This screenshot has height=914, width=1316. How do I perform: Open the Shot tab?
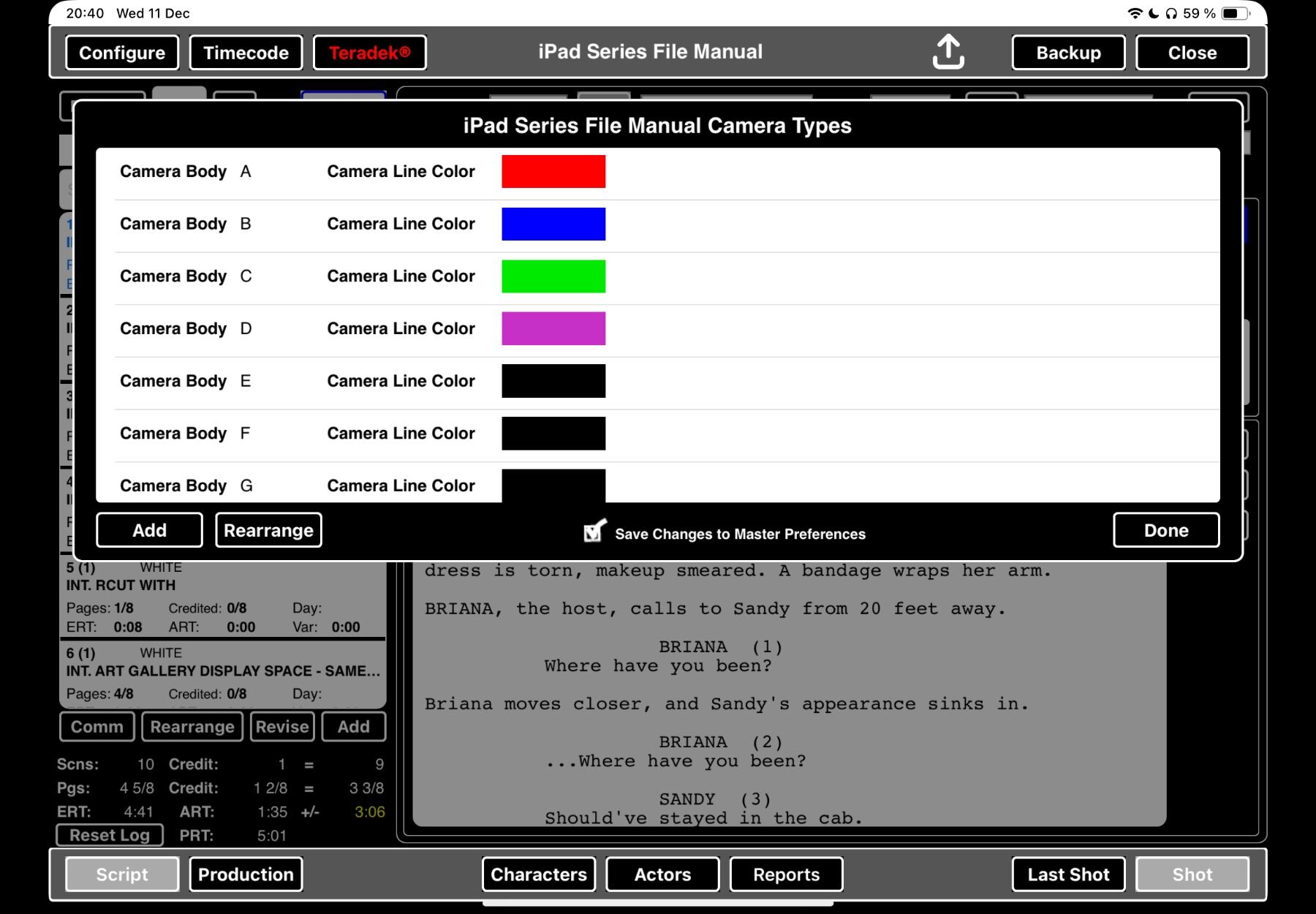click(1192, 875)
